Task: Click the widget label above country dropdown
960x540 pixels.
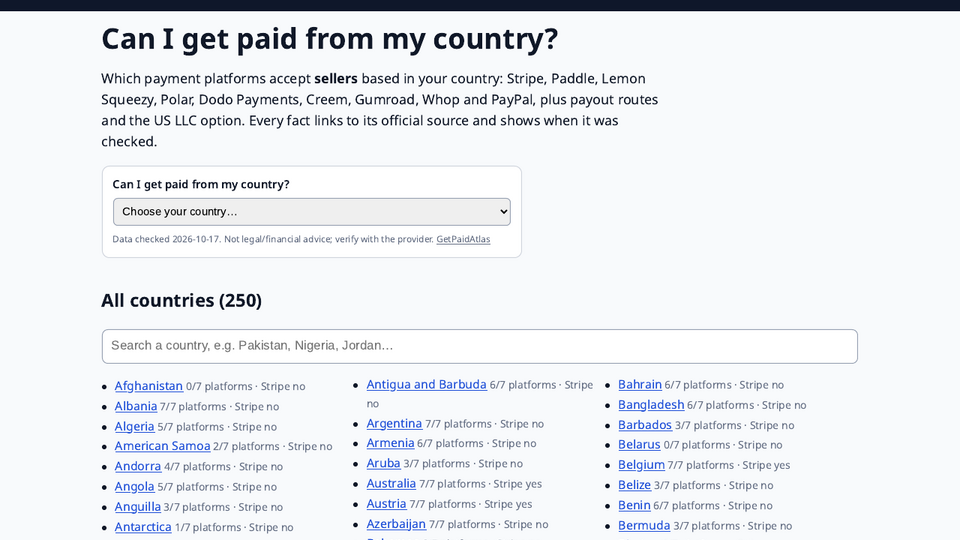Action: tap(201, 184)
